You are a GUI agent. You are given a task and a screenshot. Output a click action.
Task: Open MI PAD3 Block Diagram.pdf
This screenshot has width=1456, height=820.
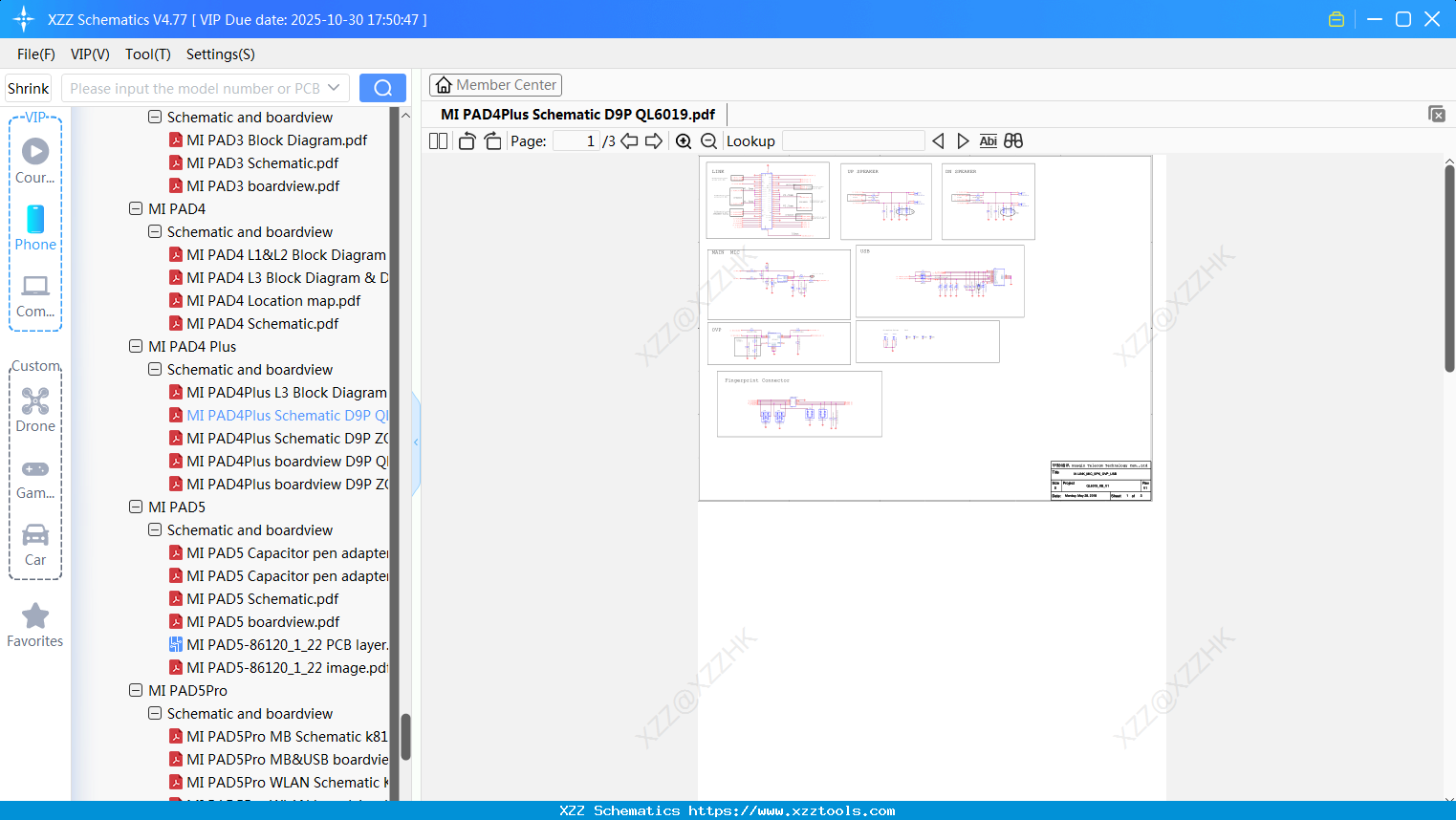point(276,140)
